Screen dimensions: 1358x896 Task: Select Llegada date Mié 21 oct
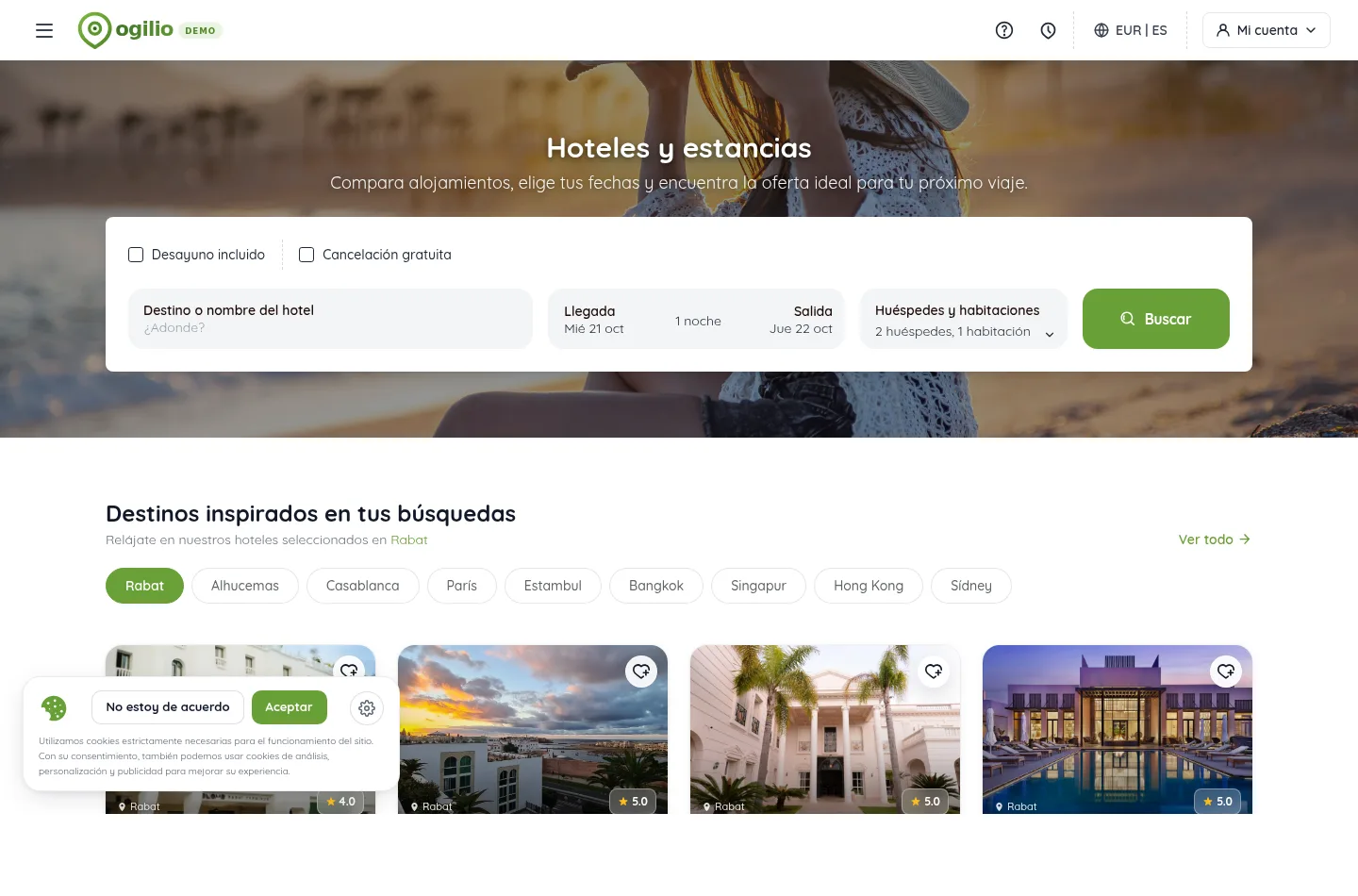(x=594, y=319)
